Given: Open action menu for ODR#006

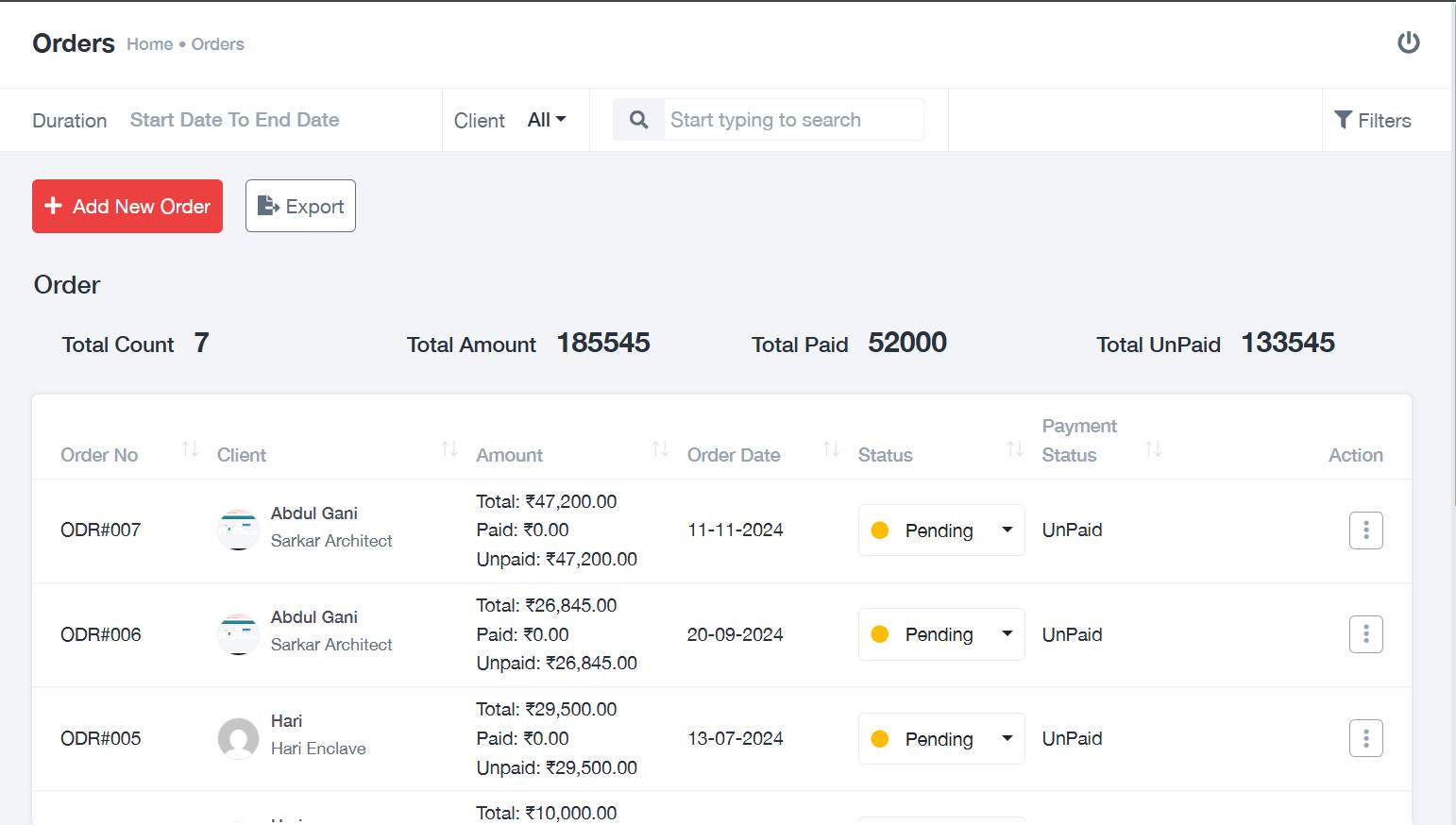Looking at the screenshot, I should point(1365,634).
